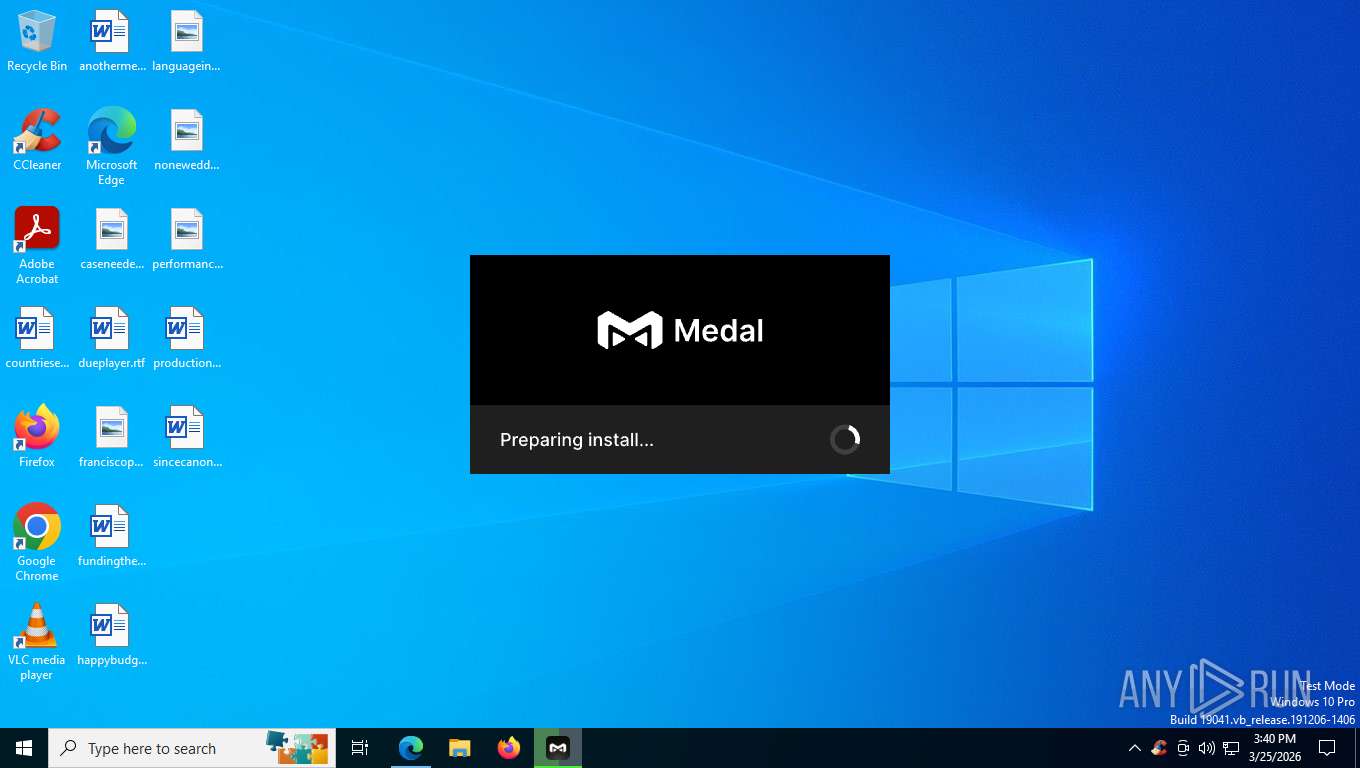Select the Adobe Acrobat desktop shortcut
Screen dimensions: 1360x768
pyautogui.click(x=37, y=246)
